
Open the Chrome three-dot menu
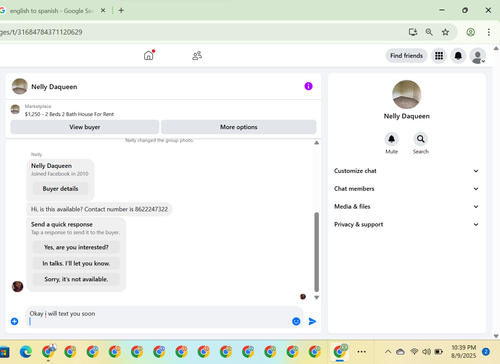click(x=489, y=32)
